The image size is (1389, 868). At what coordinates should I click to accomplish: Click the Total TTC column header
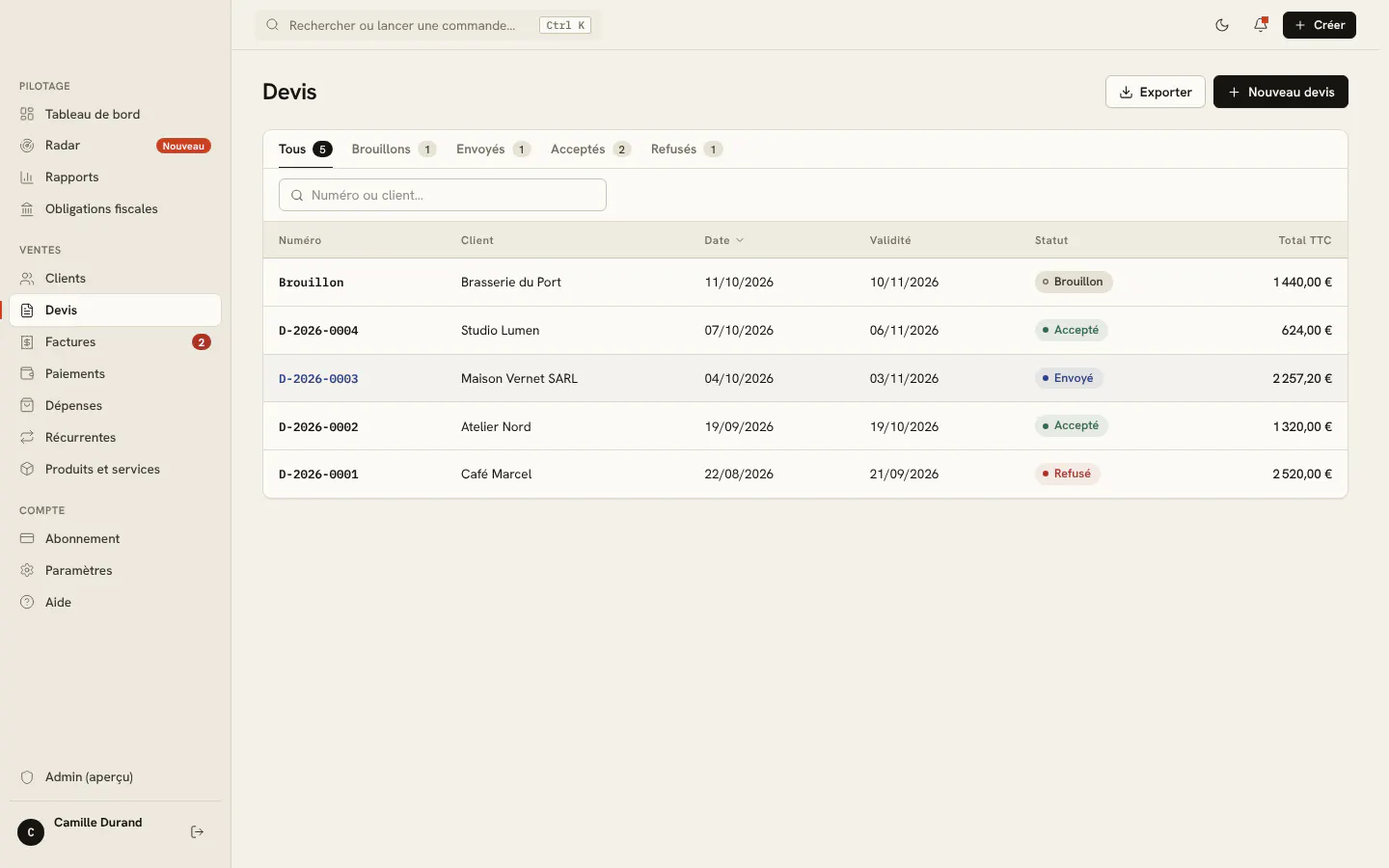coord(1305,240)
